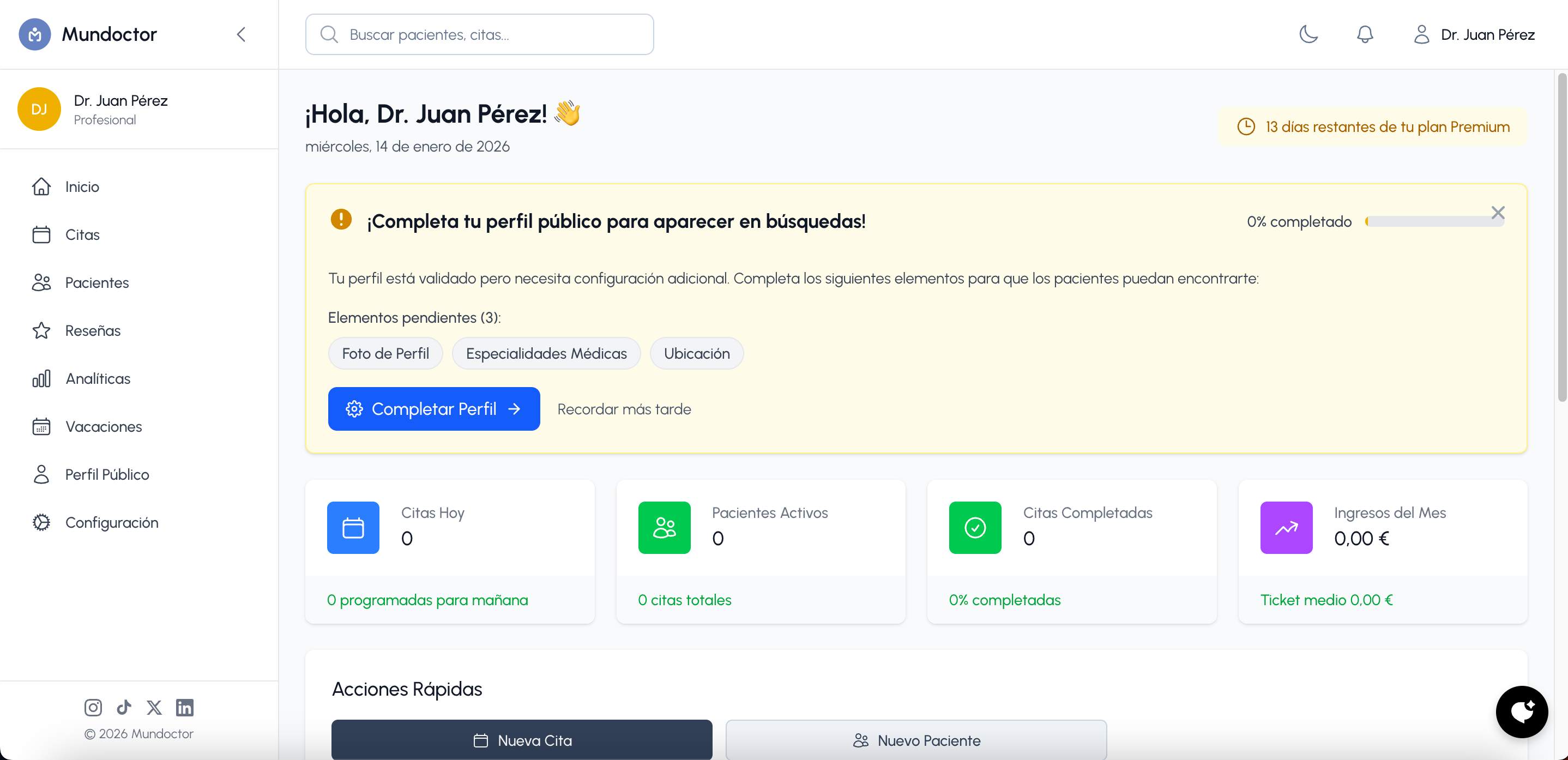Click the profile completion progress bar
The height and width of the screenshot is (760, 1568).
[1434, 221]
